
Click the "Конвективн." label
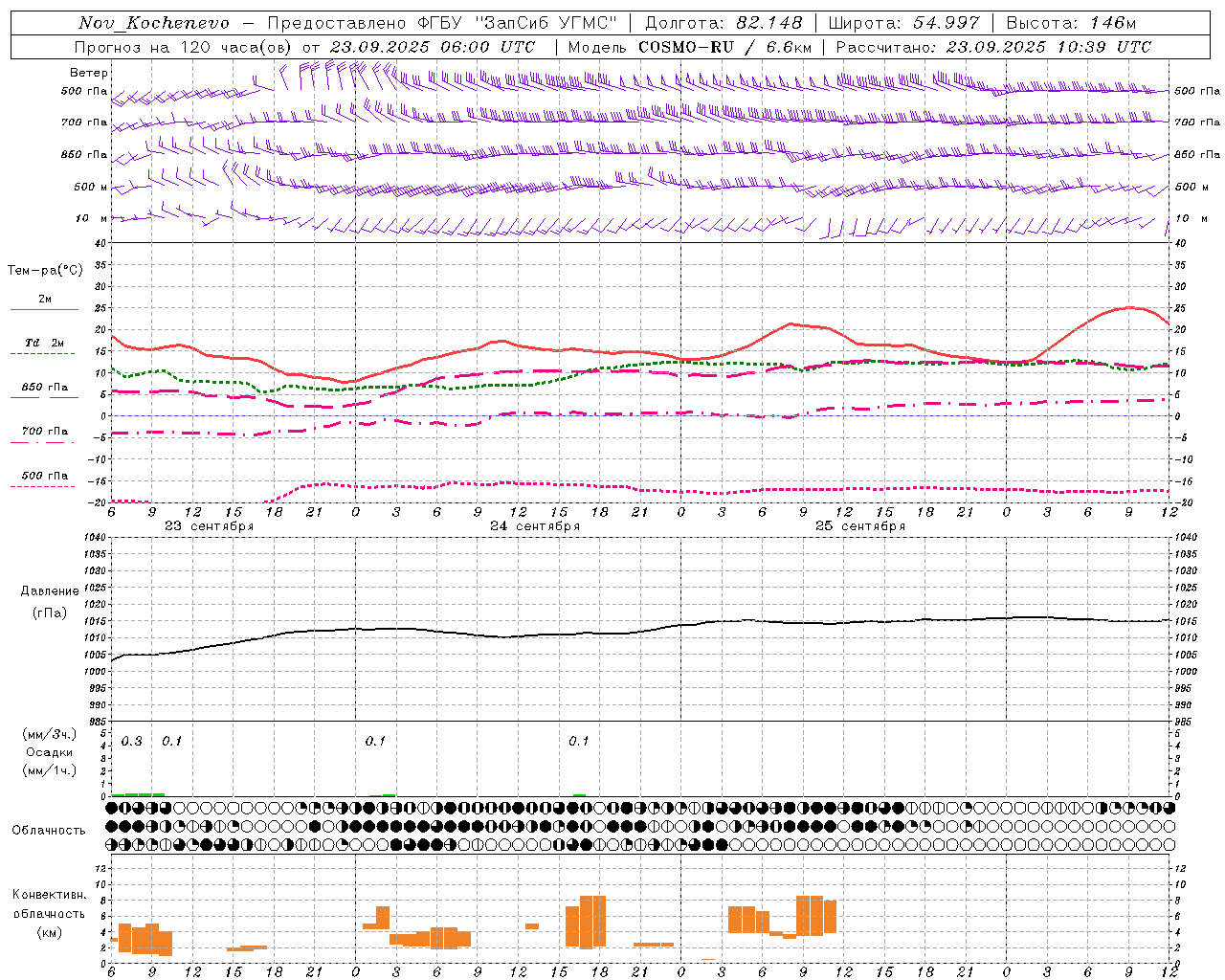49,895
